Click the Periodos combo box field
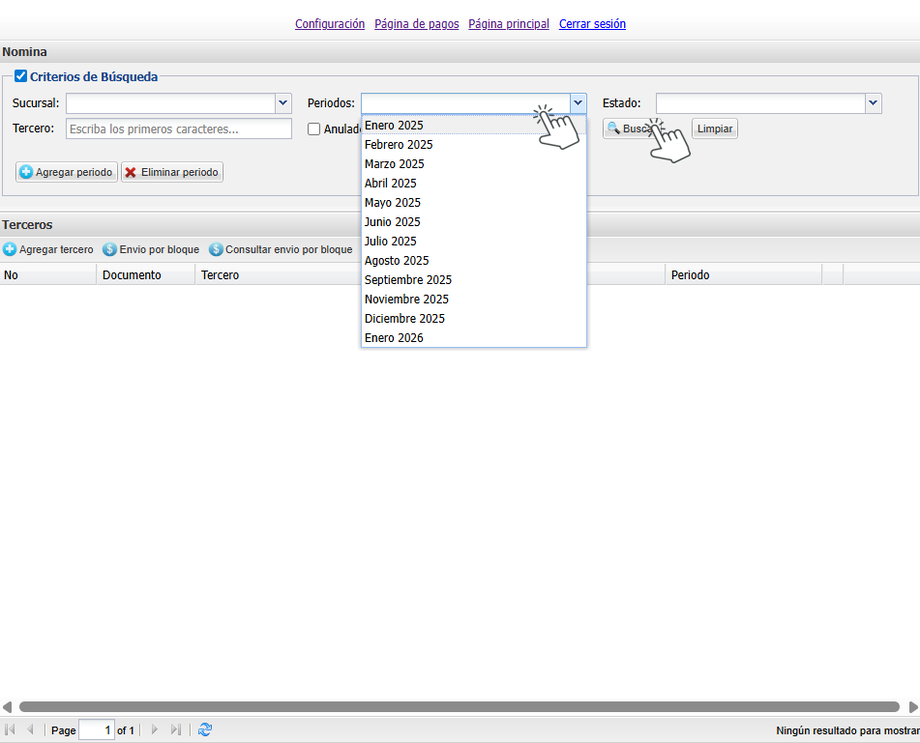Image resolution: width=920 pixels, height=743 pixels. [x=465, y=103]
